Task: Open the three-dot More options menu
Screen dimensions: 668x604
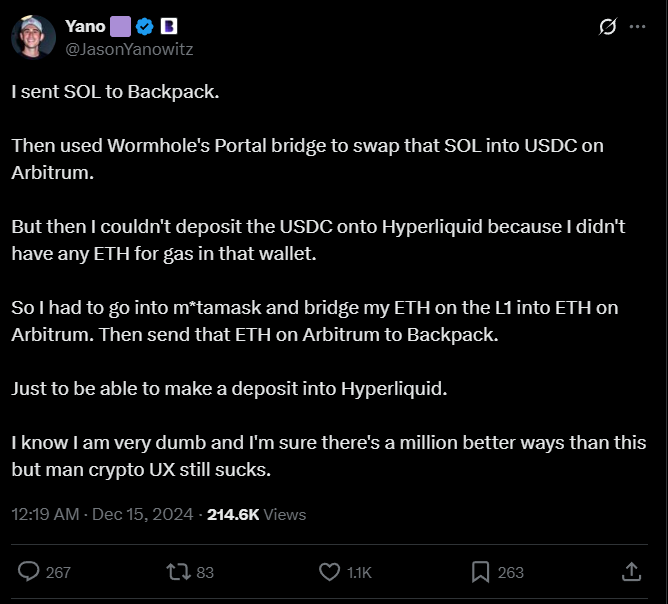Action: [x=637, y=27]
